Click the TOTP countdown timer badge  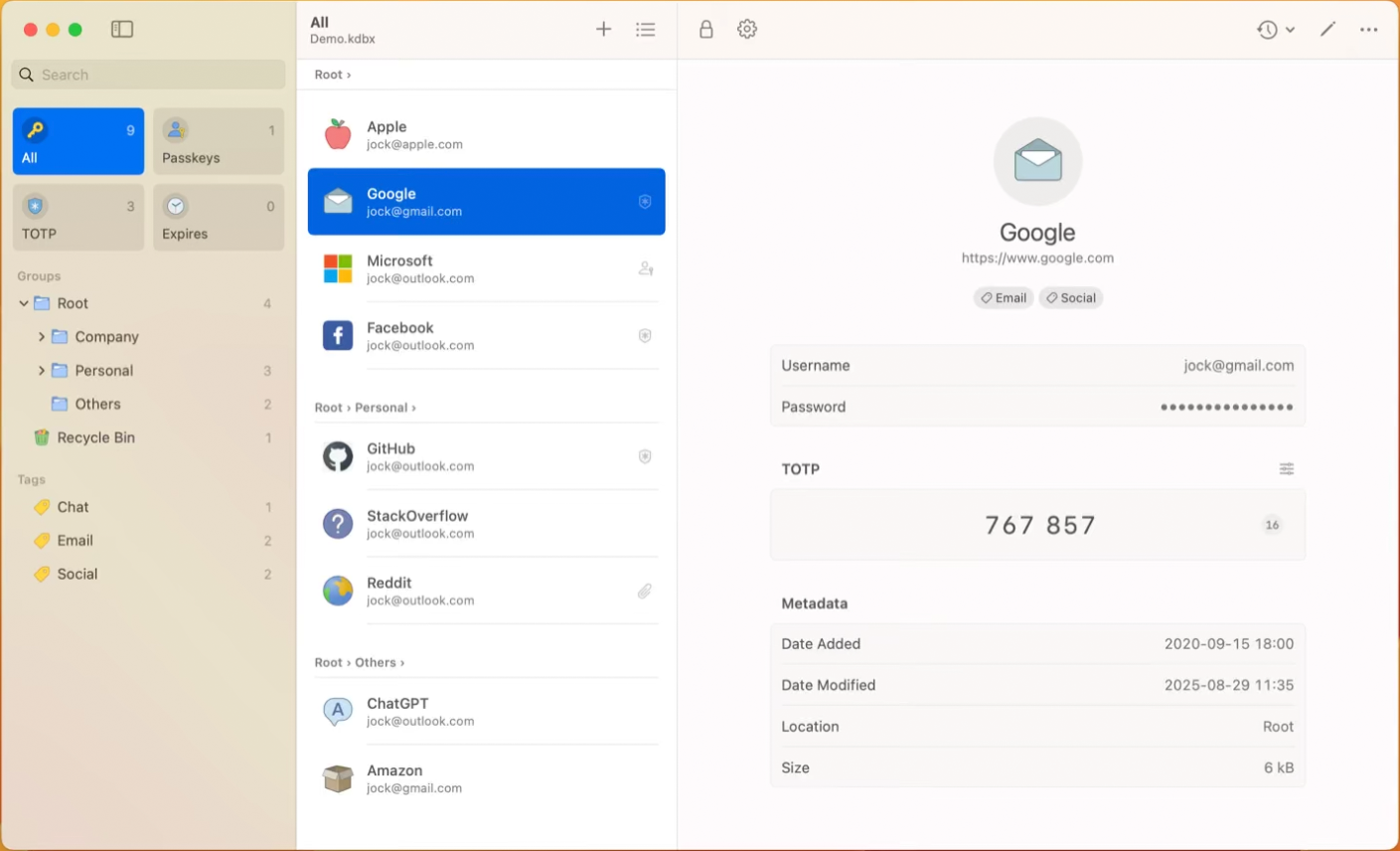[x=1272, y=525]
